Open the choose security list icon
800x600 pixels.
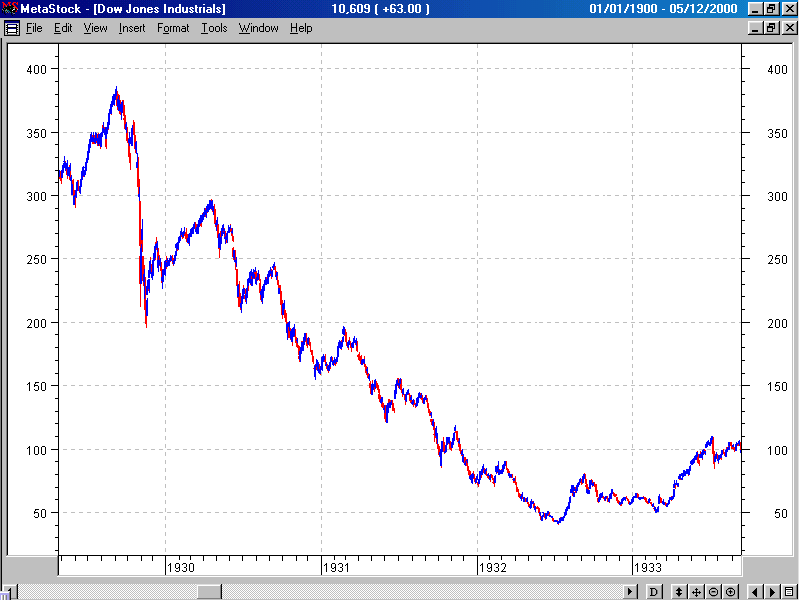click(x=789, y=592)
